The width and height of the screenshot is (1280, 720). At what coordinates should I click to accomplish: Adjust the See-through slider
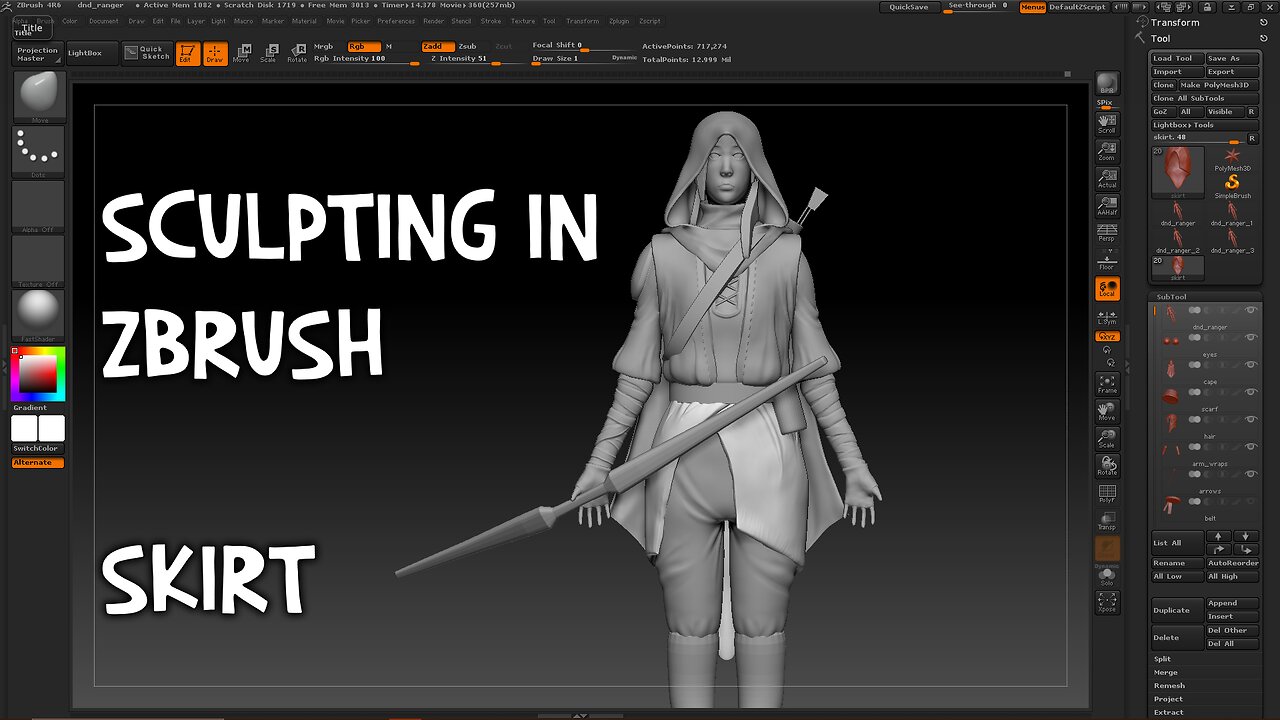[x=979, y=7]
